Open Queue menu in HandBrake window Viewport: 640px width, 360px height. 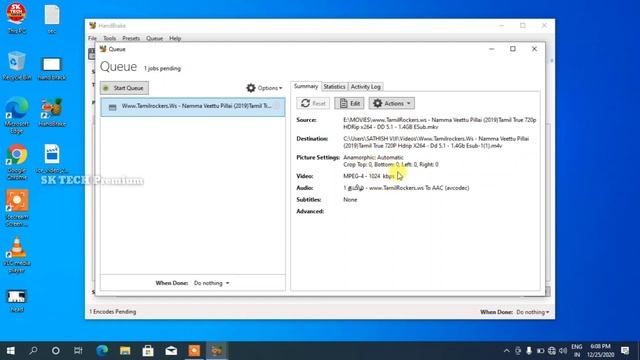pos(155,38)
